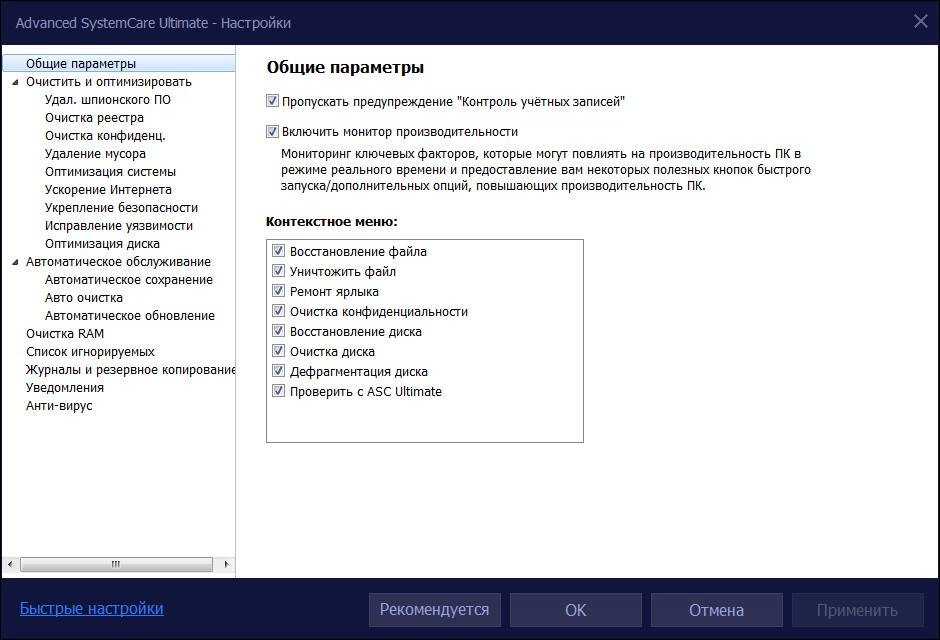
Task: Open 'Очистить и оптимизировать' settings section
Action: 109,81
